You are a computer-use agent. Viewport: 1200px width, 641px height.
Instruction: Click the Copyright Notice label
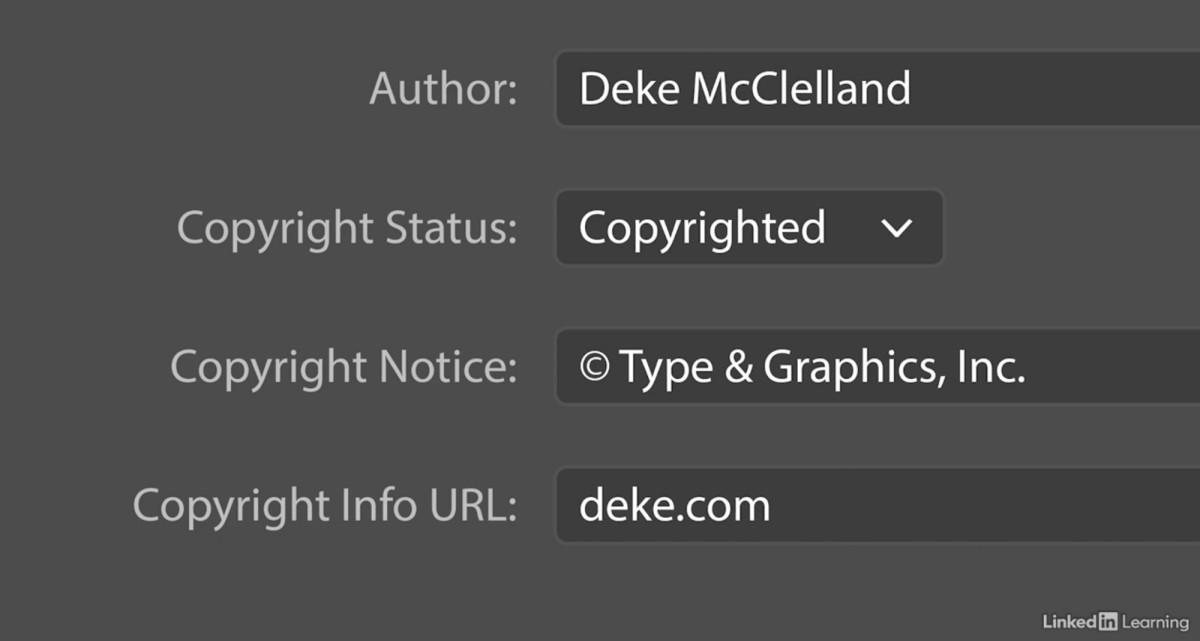tap(343, 366)
